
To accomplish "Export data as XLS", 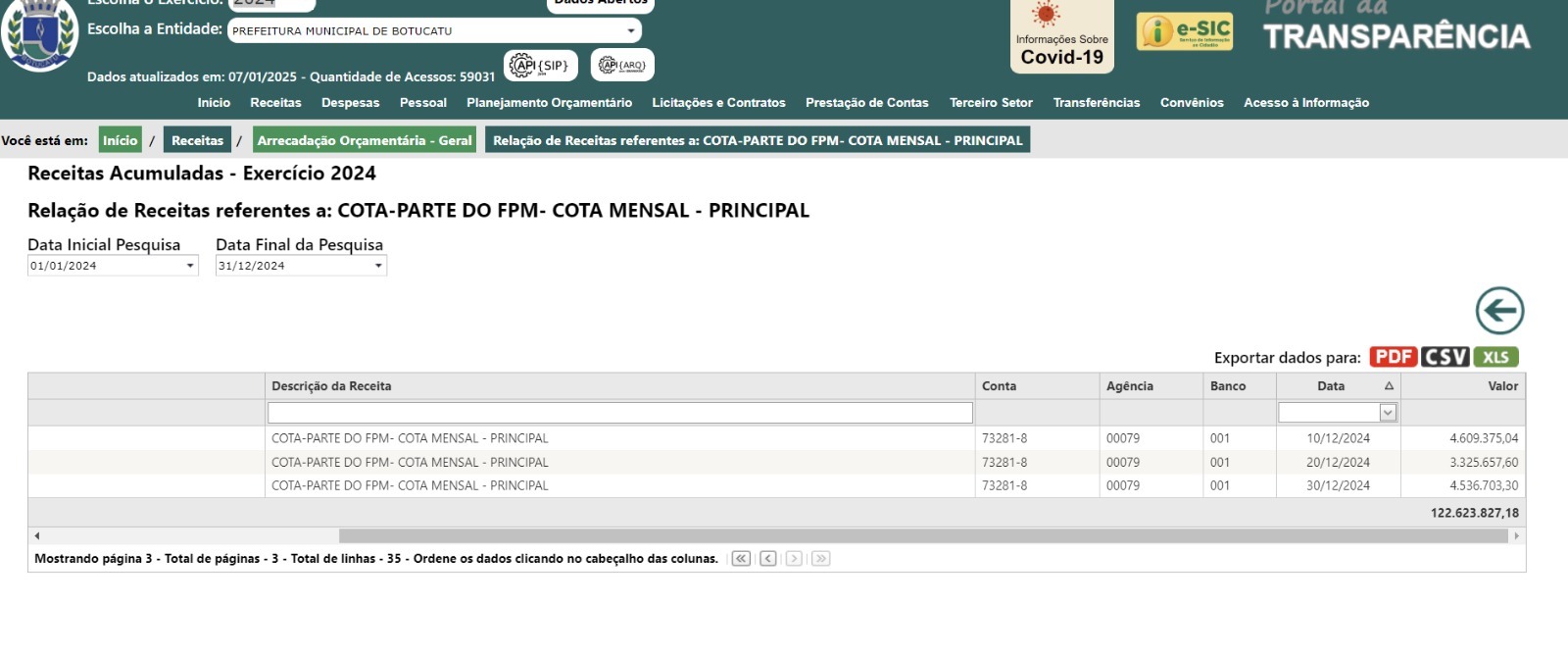I will pyautogui.click(x=1495, y=357).
